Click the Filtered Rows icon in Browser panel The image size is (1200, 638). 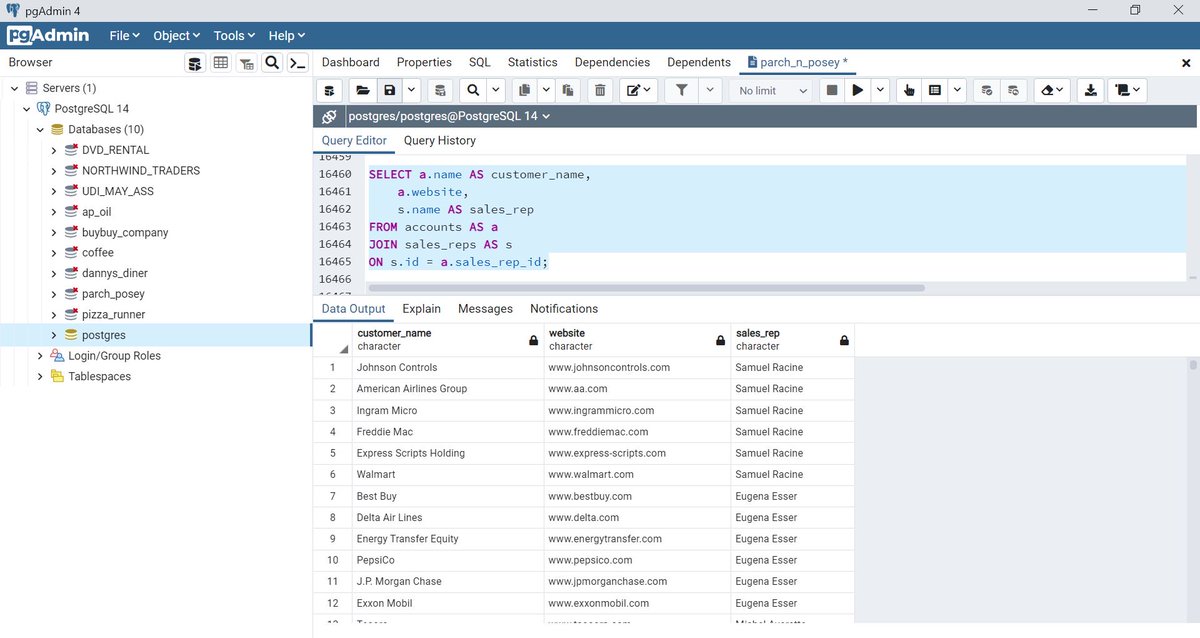246,63
